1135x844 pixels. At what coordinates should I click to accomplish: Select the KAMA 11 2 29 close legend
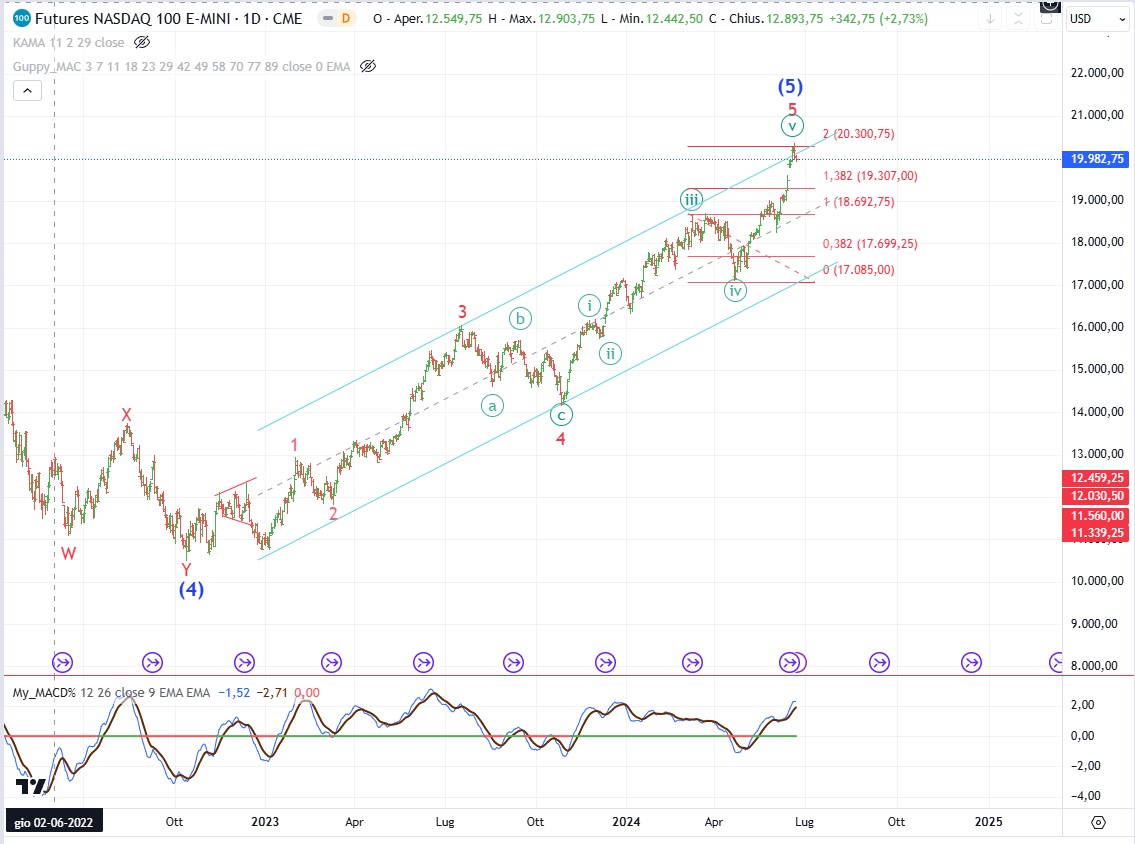click(69, 43)
